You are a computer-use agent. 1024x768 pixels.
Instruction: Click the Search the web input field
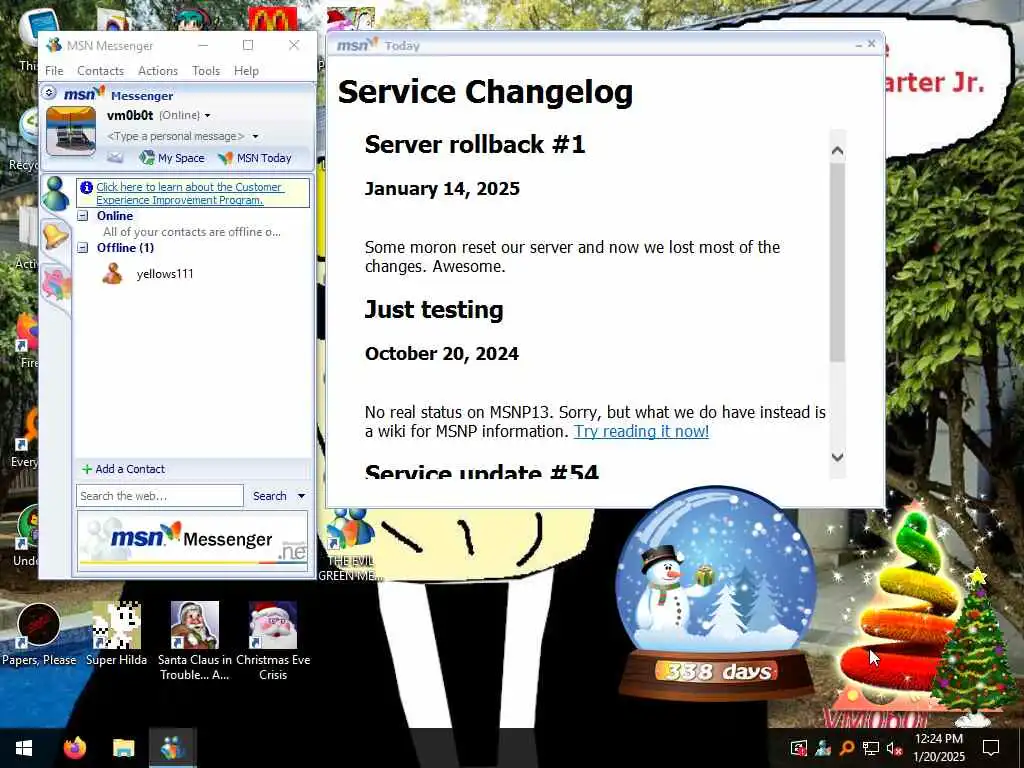(160, 496)
